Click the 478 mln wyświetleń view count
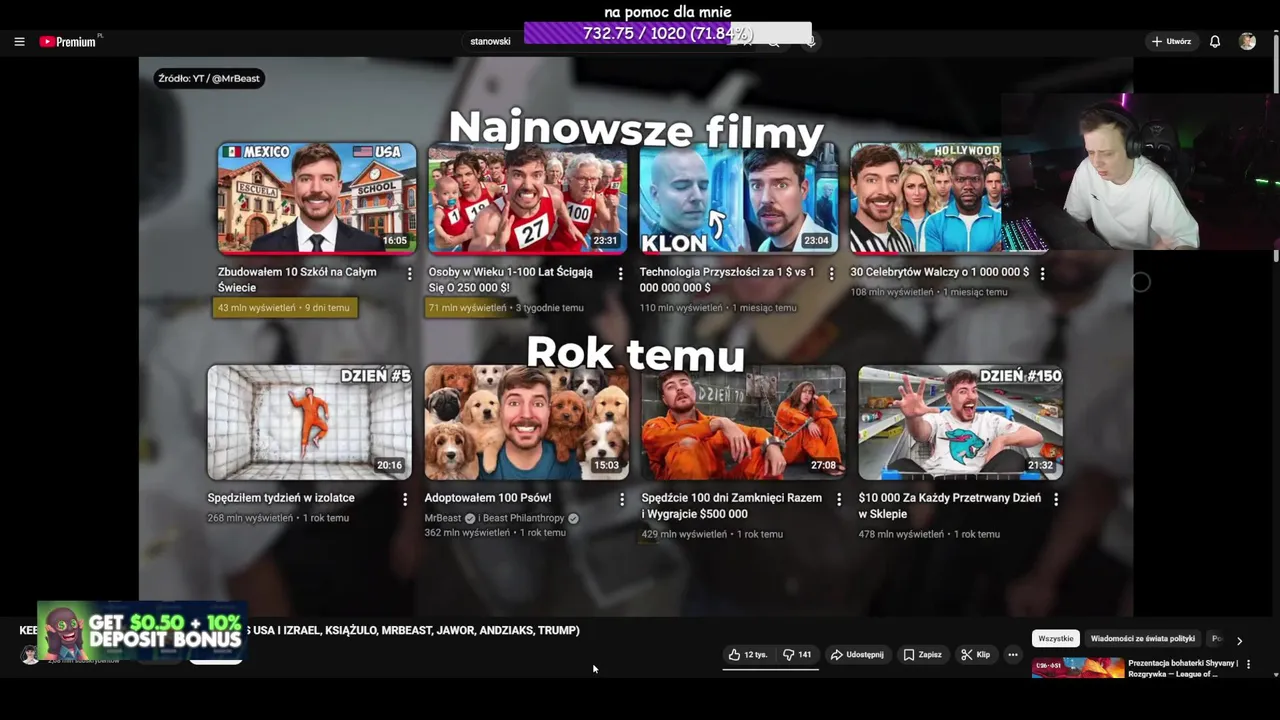Viewport: 1280px width, 720px height. 900,534
